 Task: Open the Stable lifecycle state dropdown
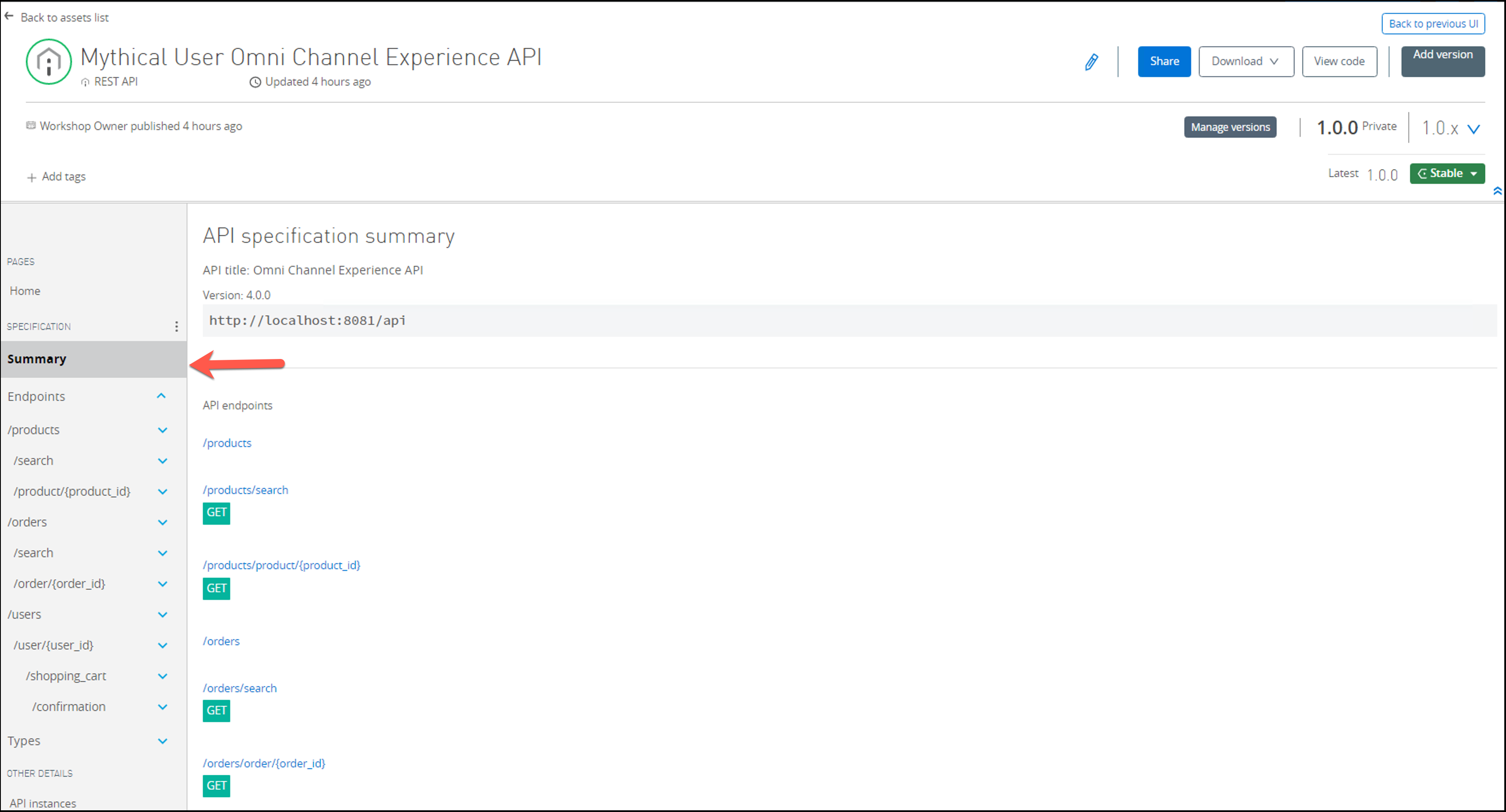[x=1447, y=174]
